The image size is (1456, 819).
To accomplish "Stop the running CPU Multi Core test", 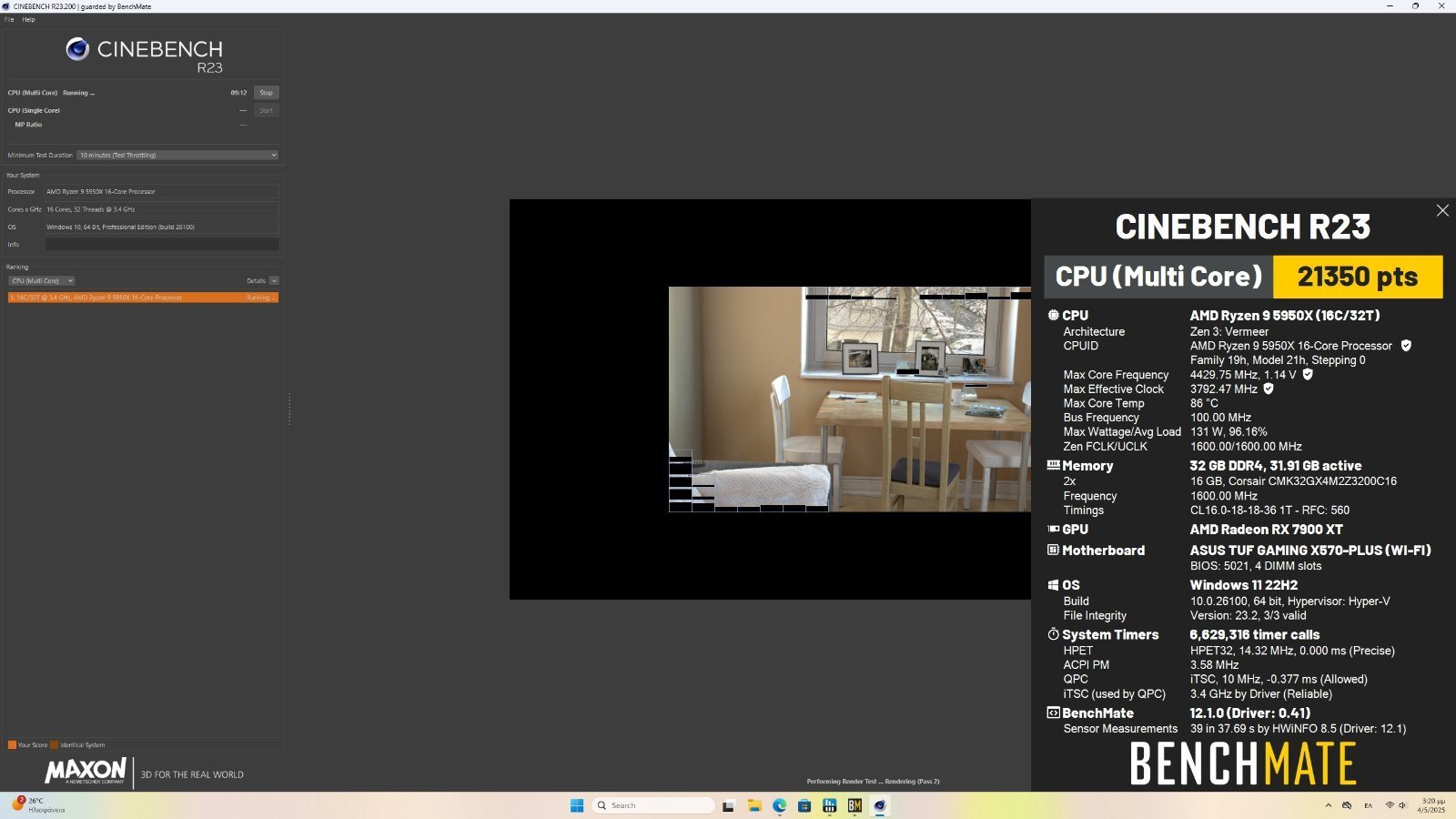I will click(266, 93).
